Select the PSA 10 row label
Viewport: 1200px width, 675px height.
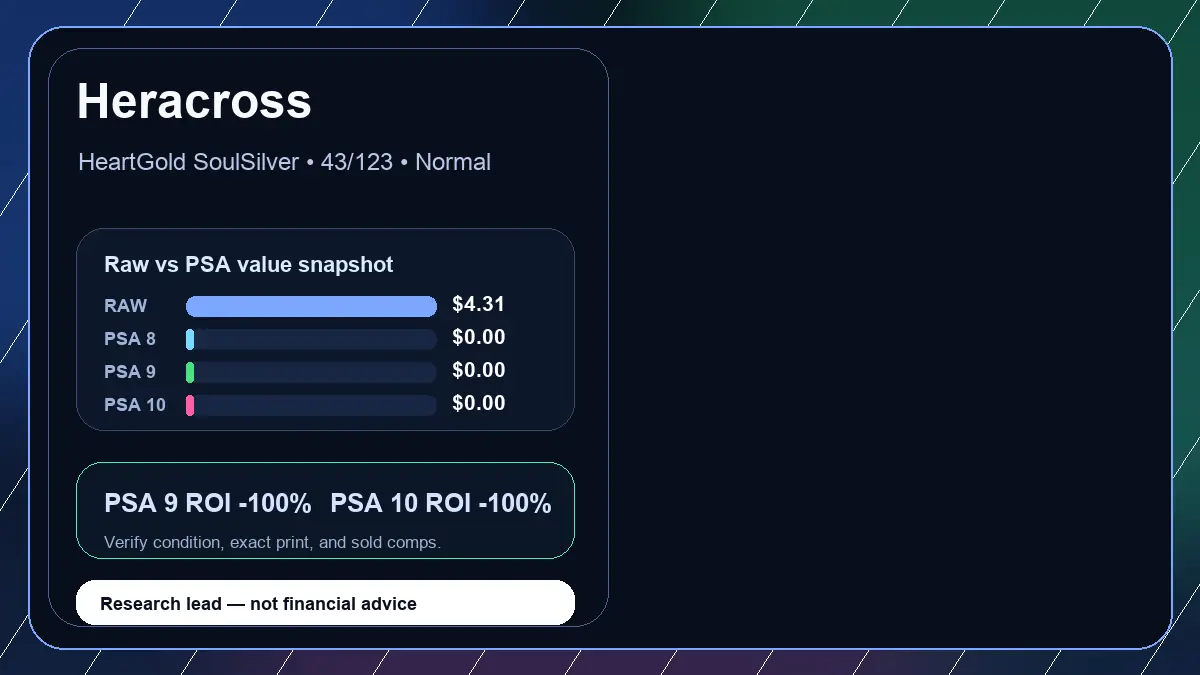point(135,405)
